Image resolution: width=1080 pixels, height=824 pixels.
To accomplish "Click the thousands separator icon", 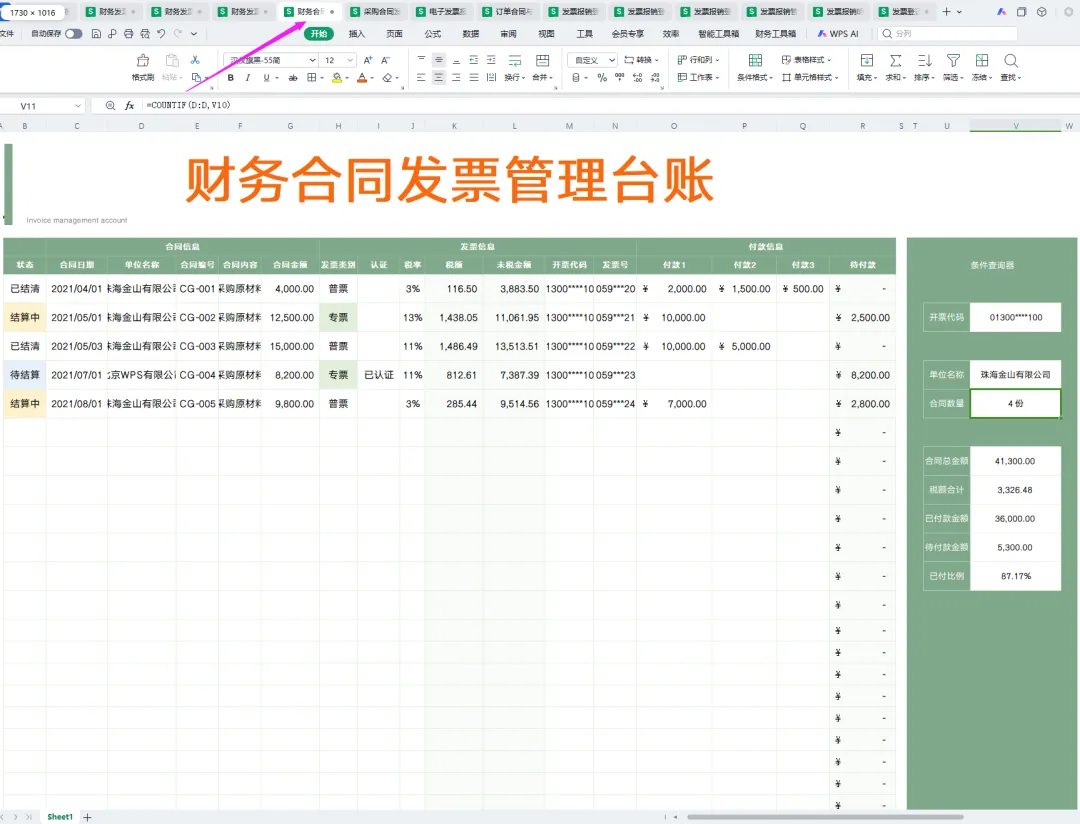I will [620, 78].
